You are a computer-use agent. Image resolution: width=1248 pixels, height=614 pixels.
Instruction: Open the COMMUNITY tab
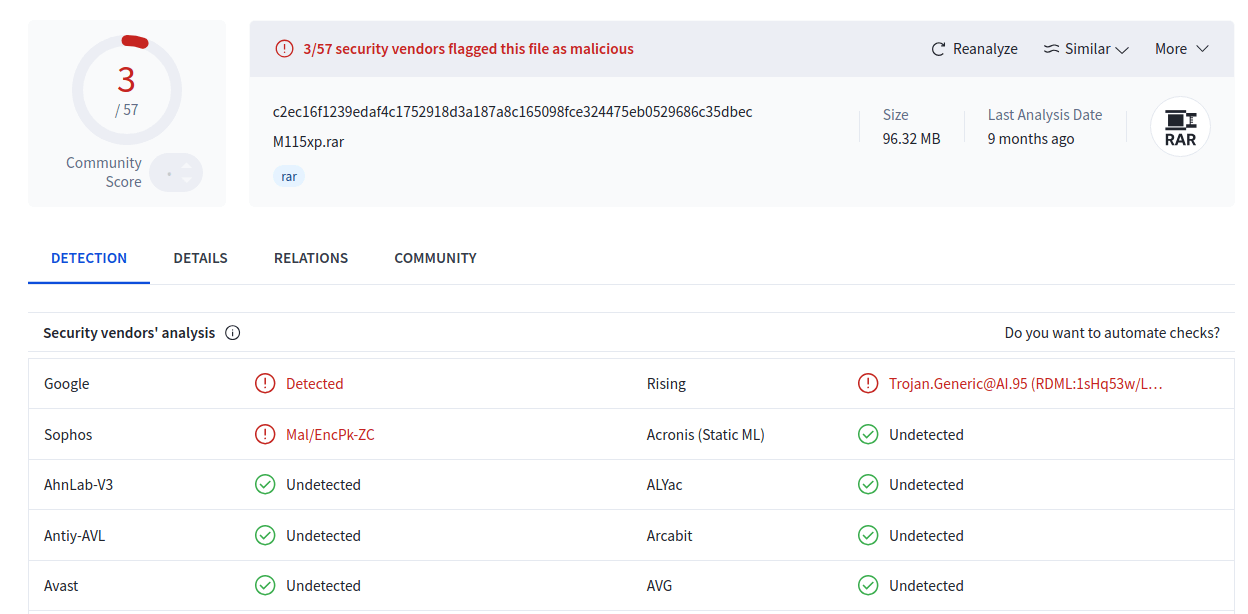point(435,258)
